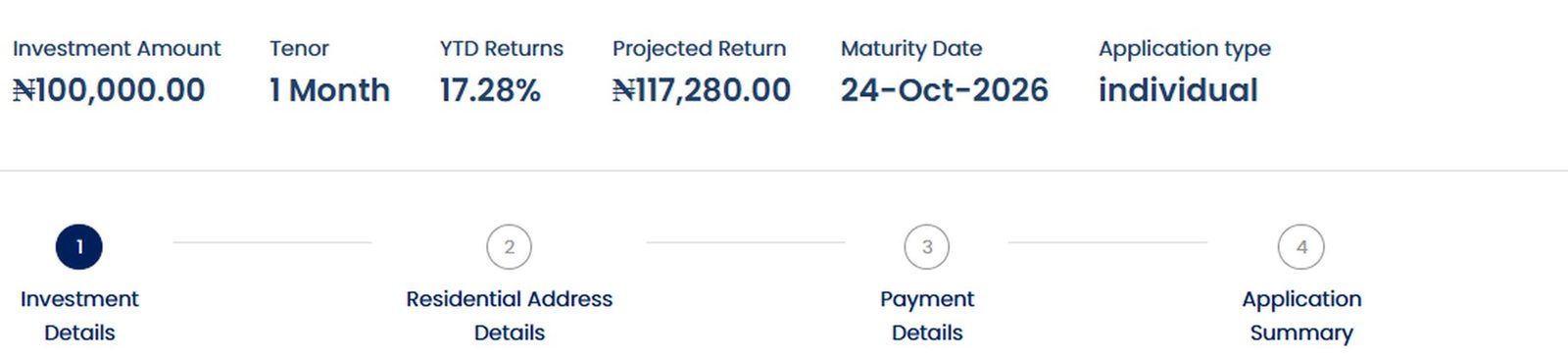Go to Payment Details step label
Screen dimensions: 1568x359
click(927, 316)
